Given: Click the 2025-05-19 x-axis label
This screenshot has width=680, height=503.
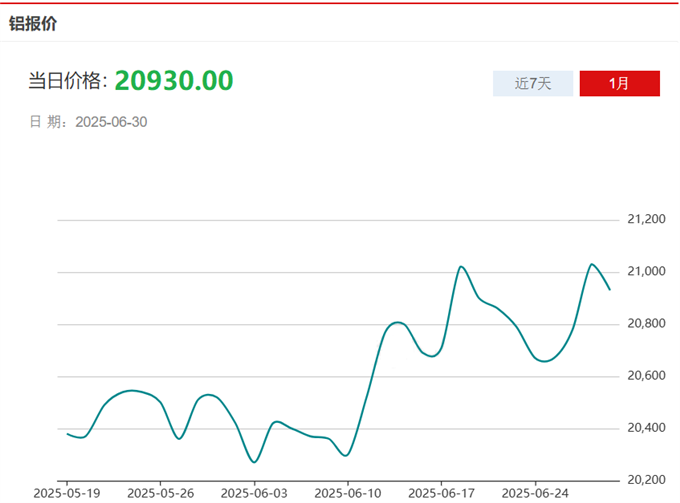Looking at the screenshot, I should [66, 493].
